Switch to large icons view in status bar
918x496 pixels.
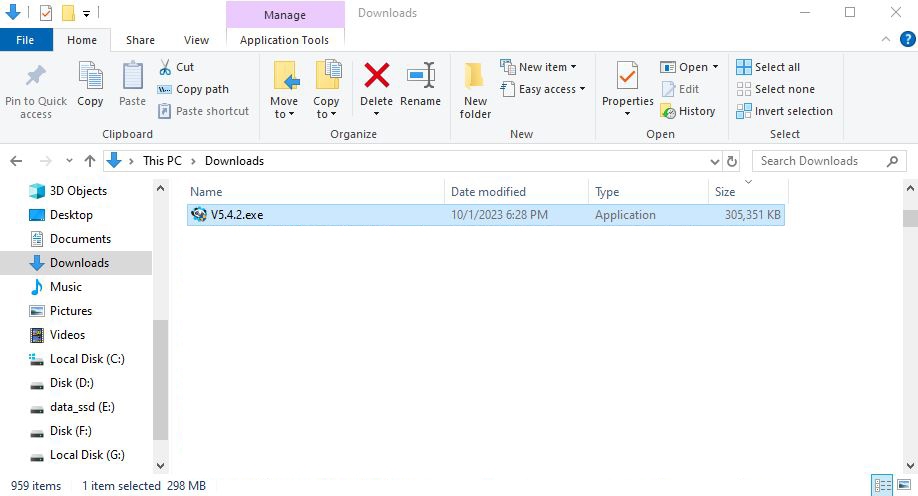tap(903, 486)
